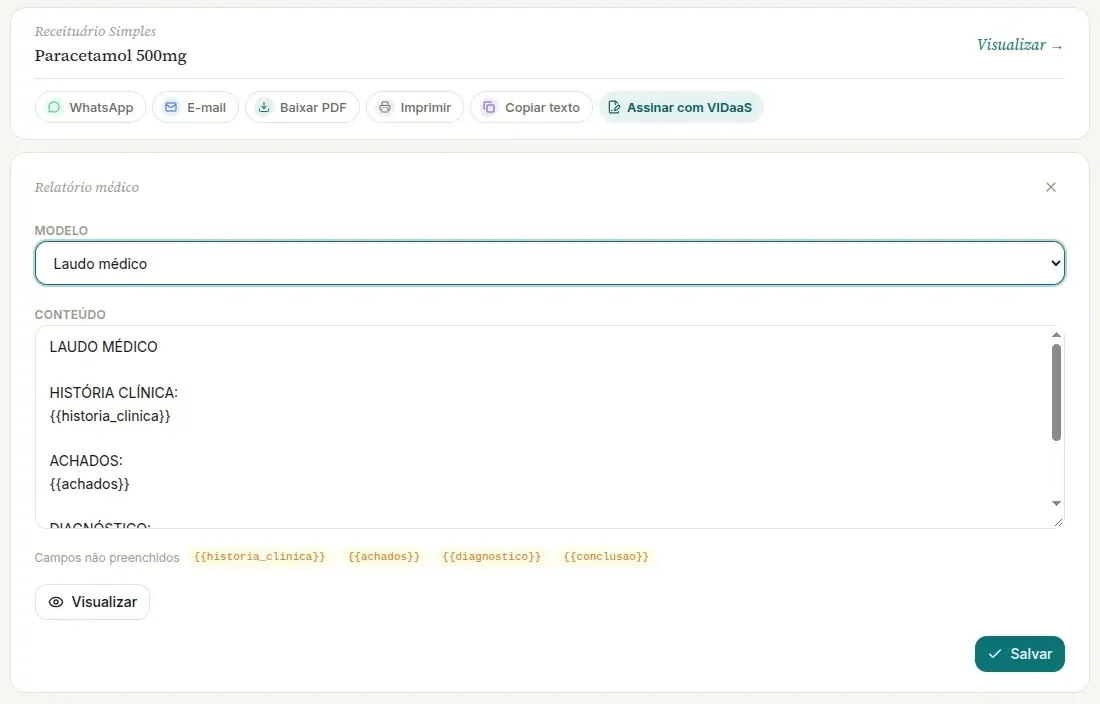Click the ACHADOS: line in content
Image resolution: width=1100 pixels, height=704 pixels.
[86, 461]
